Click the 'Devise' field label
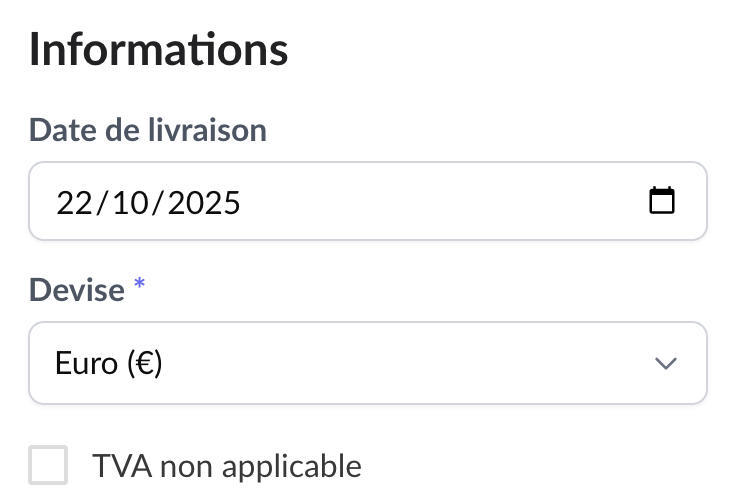Viewport: 734px width, 504px height. click(77, 290)
